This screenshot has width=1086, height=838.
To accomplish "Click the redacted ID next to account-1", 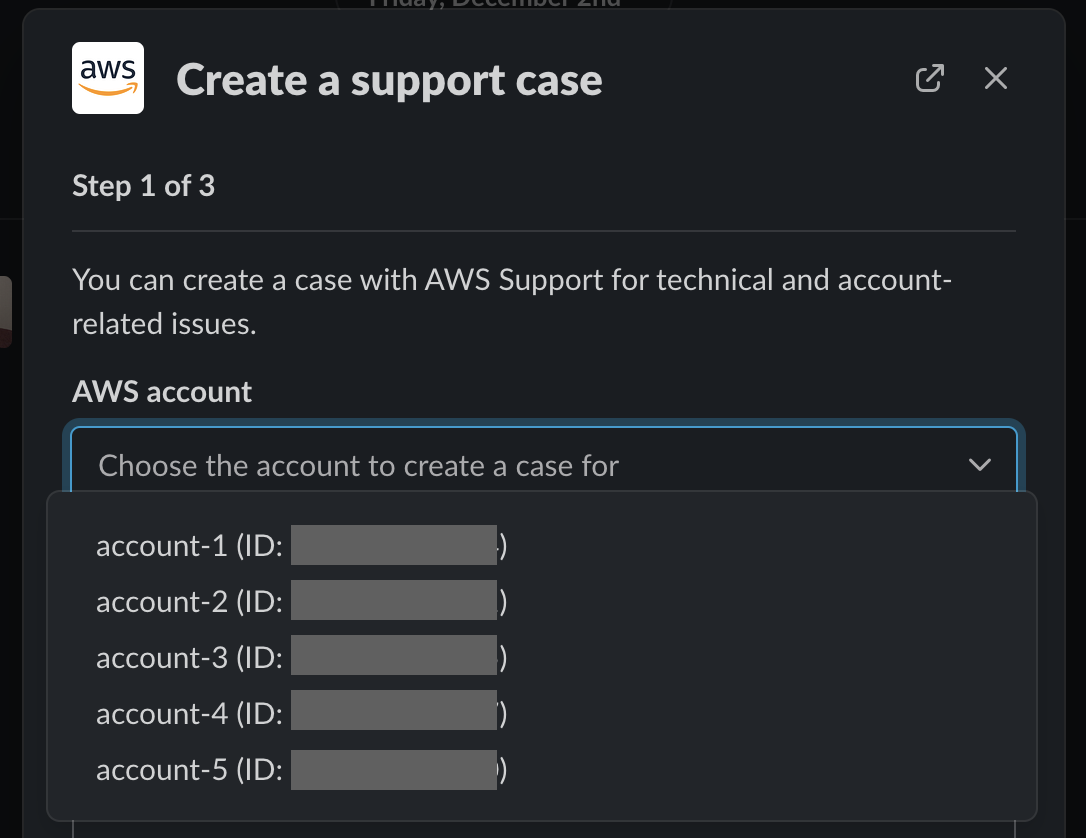I will (x=394, y=544).
